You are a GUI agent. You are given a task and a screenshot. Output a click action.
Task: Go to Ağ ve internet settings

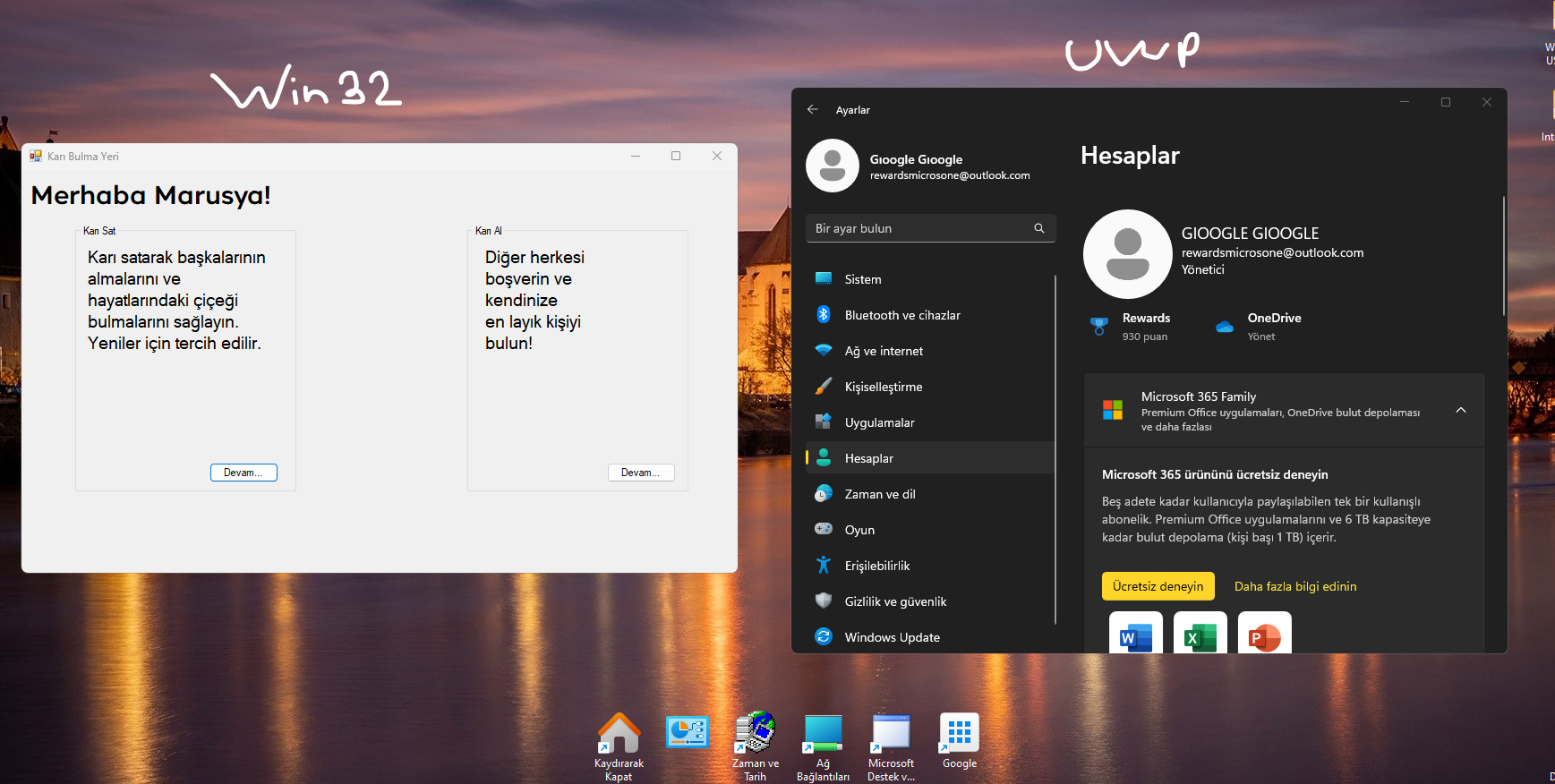point(930,350)
